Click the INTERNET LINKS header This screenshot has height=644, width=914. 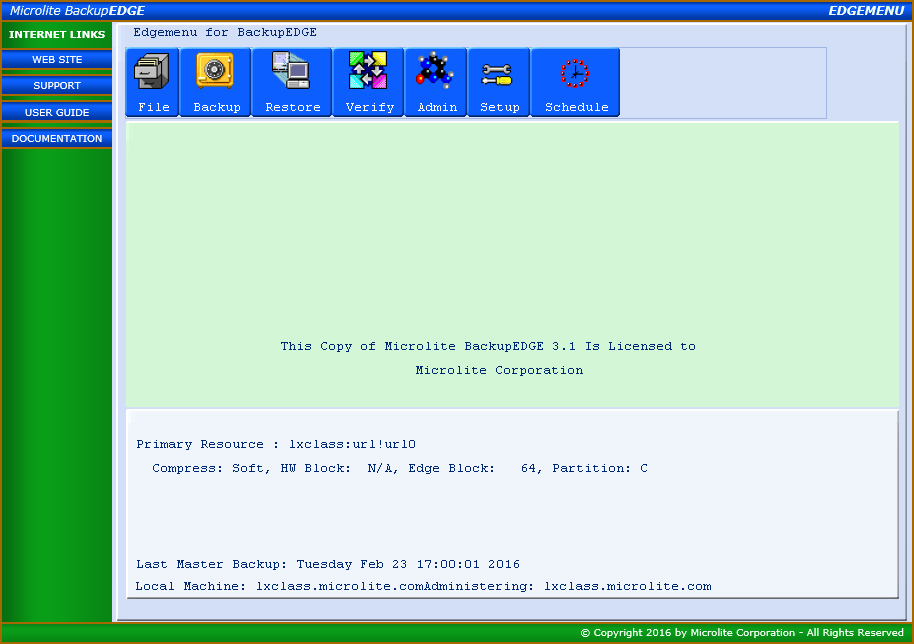point(57,34)
